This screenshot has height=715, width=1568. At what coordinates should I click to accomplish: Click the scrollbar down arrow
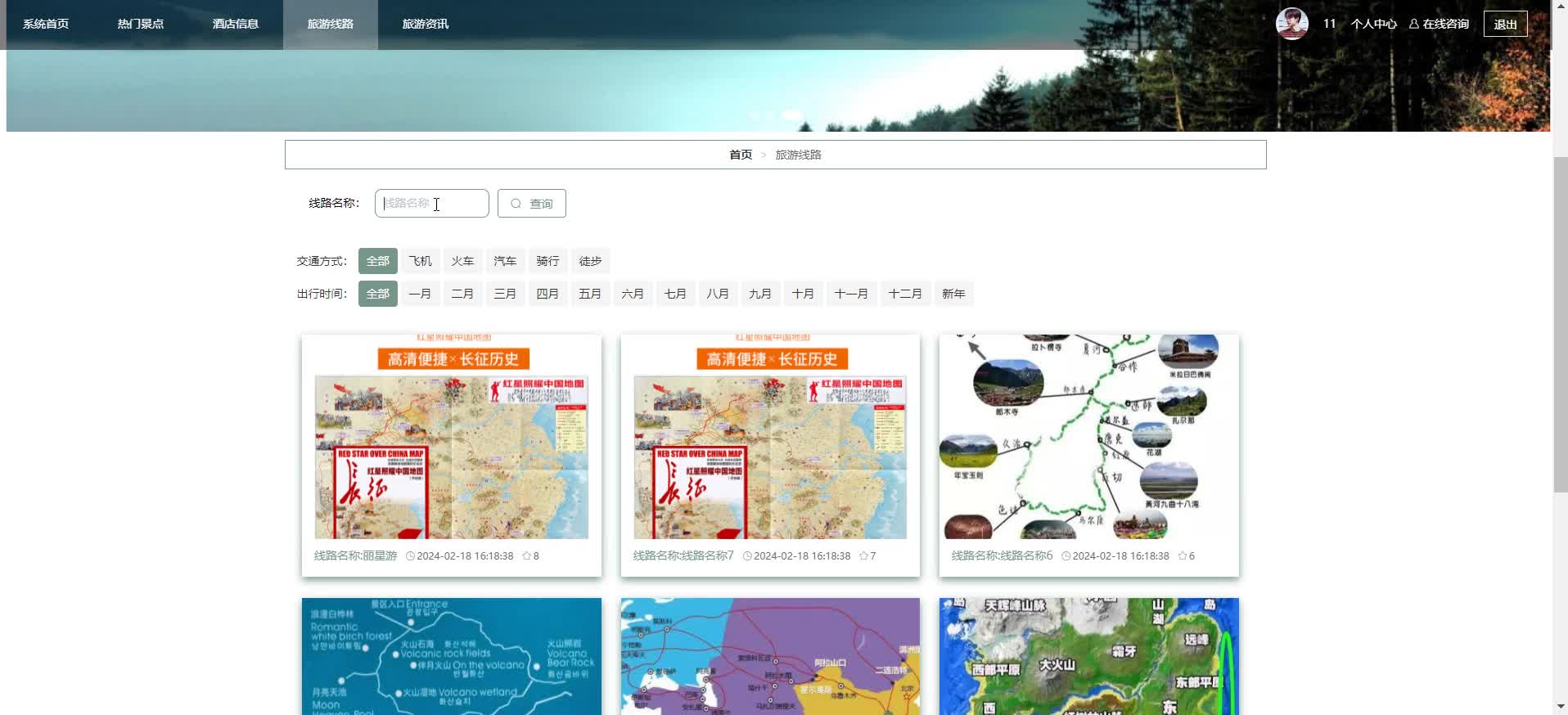[x=1561, y=707]
